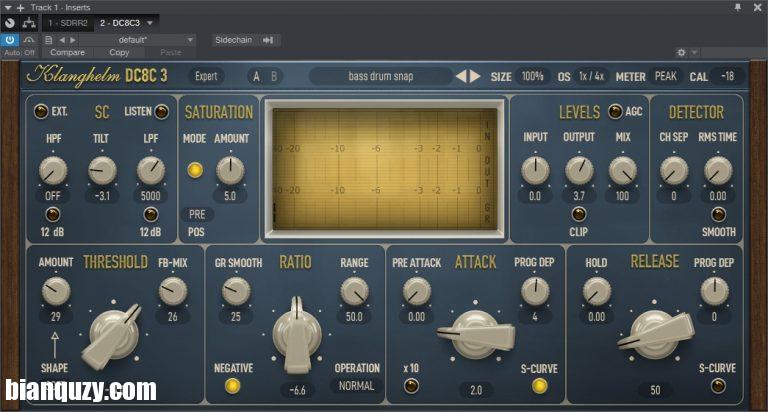Toggle LPF 12 dB slope LED
The image size is (768, 412).
coord(150,214)
